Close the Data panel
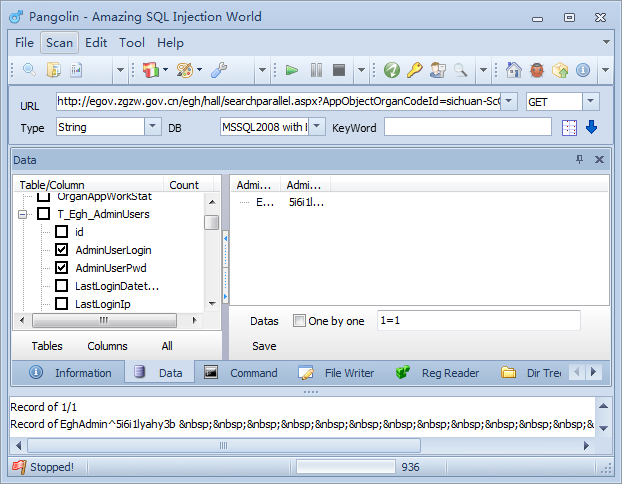The width and height of the screenshot is (622, 484). pos(599,159)
